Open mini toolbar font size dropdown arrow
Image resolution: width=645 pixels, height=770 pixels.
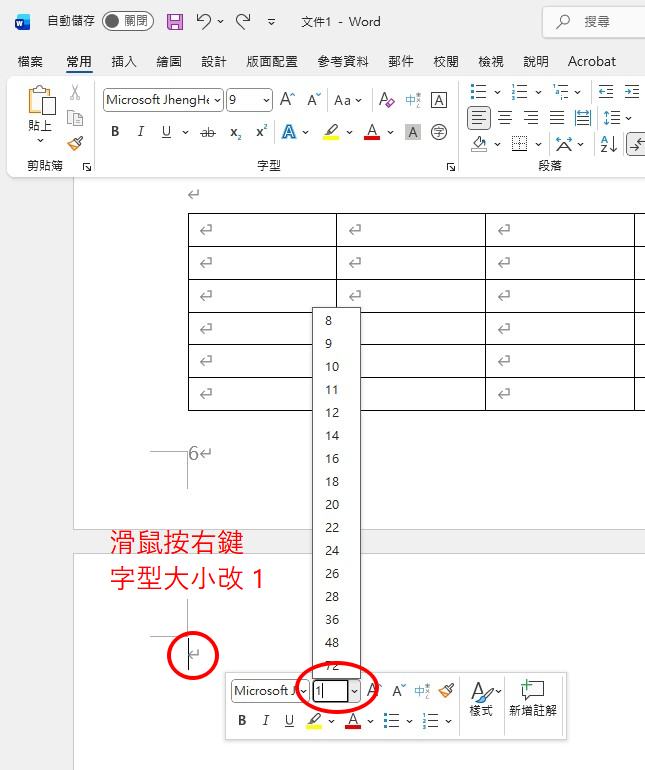tap(354, 691)
